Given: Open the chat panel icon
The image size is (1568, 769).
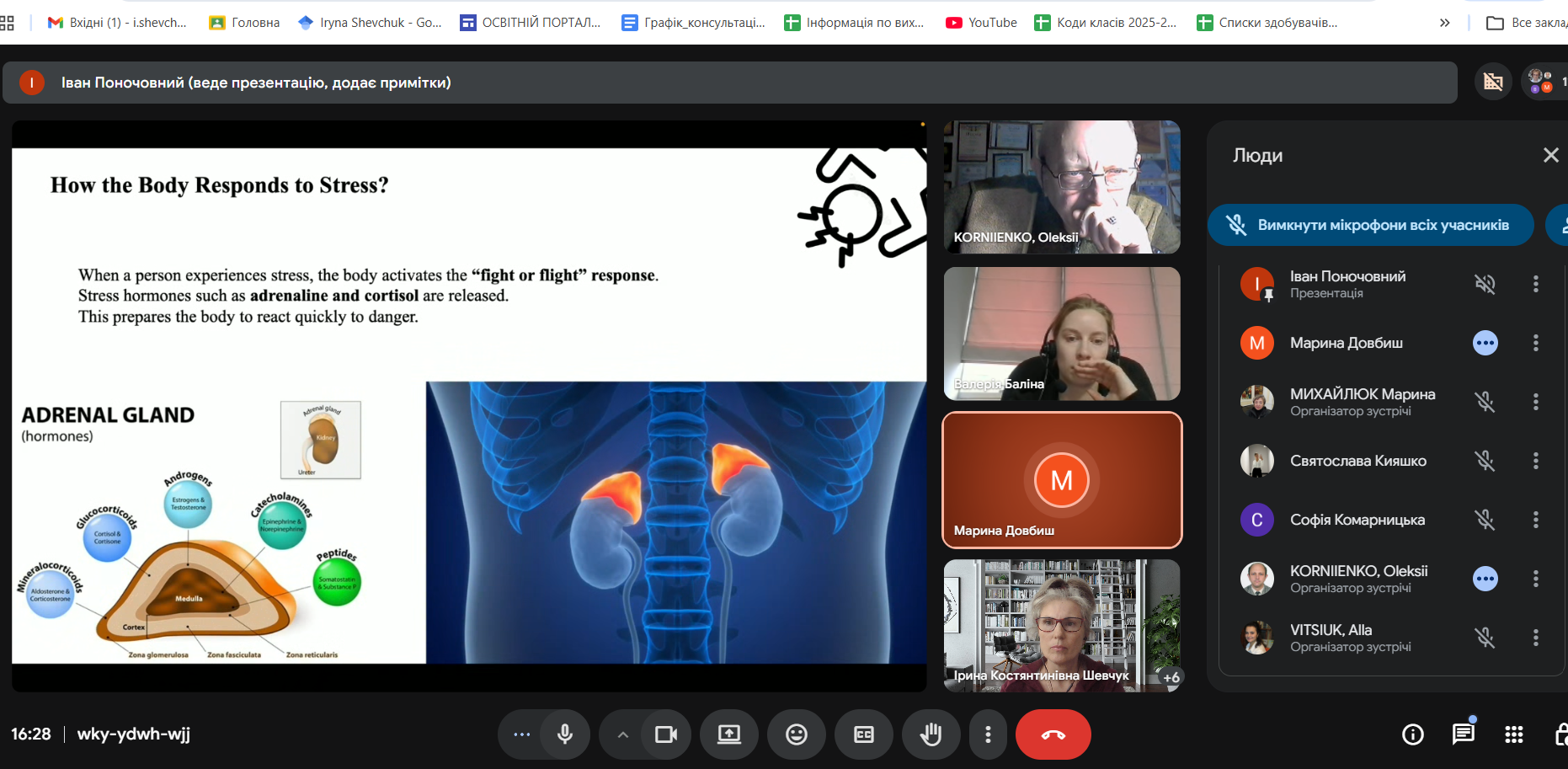Looking at the screenshot, I should (1463, 734).
